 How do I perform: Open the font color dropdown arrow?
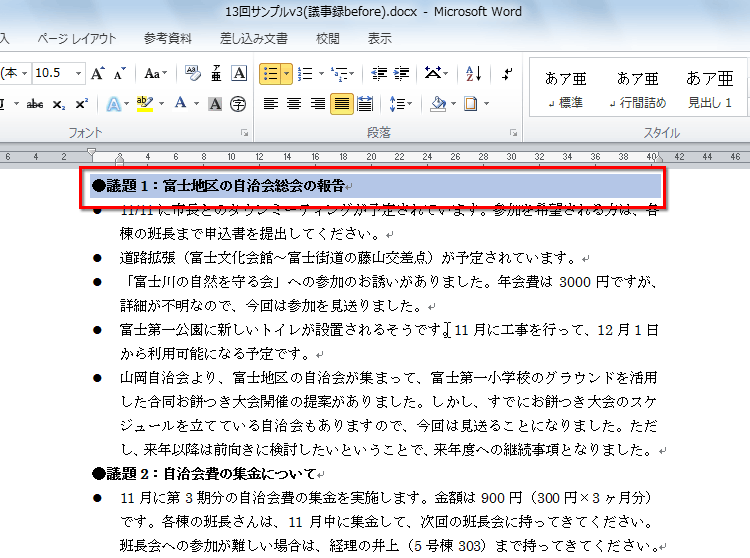(x=196, y=104)
